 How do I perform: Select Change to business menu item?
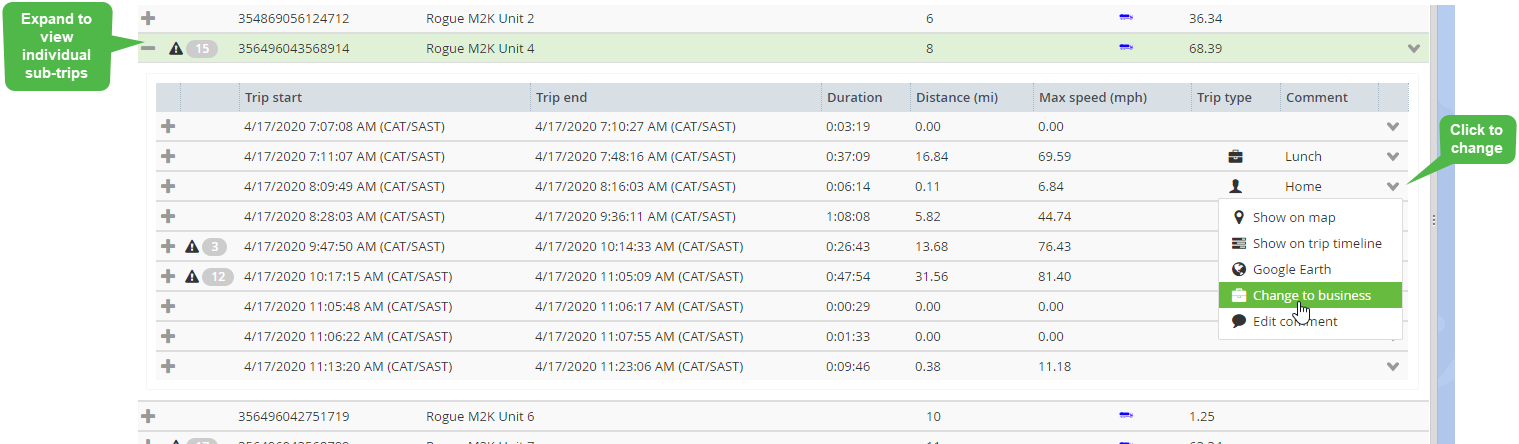(x=1310, y=295)
